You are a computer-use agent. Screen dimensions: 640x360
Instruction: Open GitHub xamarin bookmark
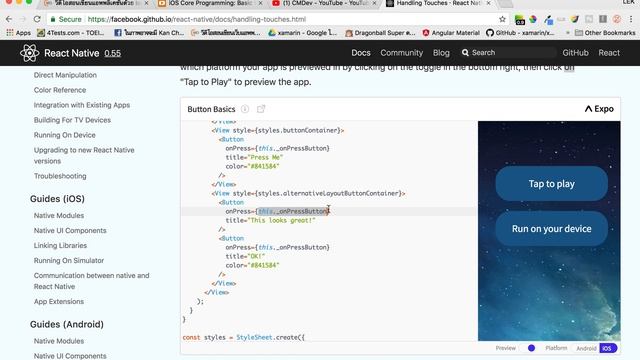(x=520, y=33)
